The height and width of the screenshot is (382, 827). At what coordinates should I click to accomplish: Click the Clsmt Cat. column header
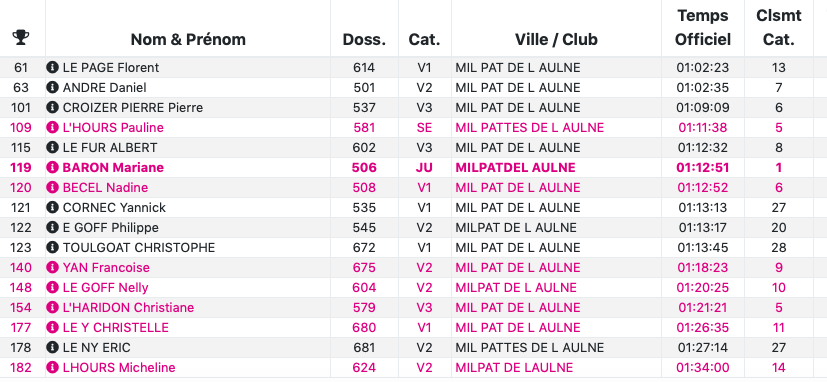click(x=779, y=27)
